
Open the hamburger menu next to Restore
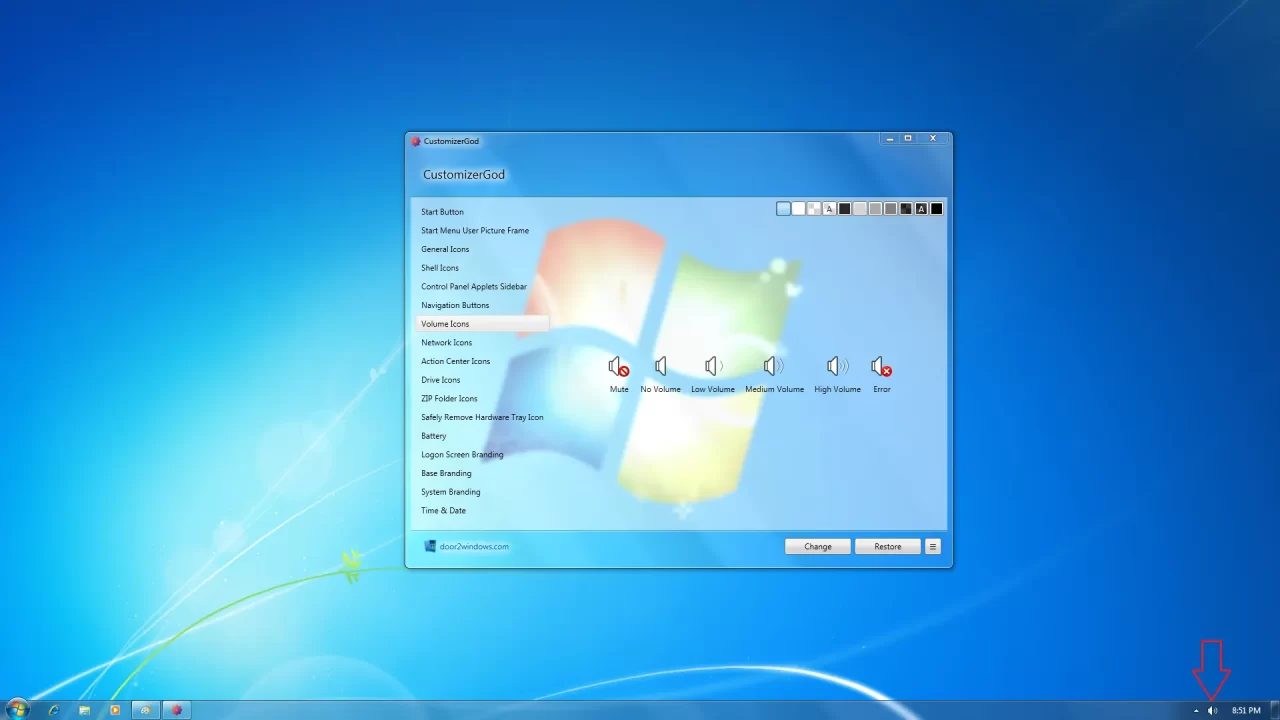coord(932,546)
